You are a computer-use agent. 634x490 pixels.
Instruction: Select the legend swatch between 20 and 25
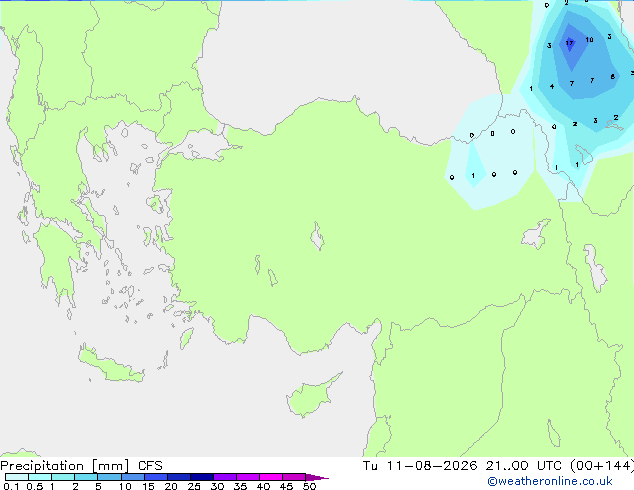click(178, 477)
